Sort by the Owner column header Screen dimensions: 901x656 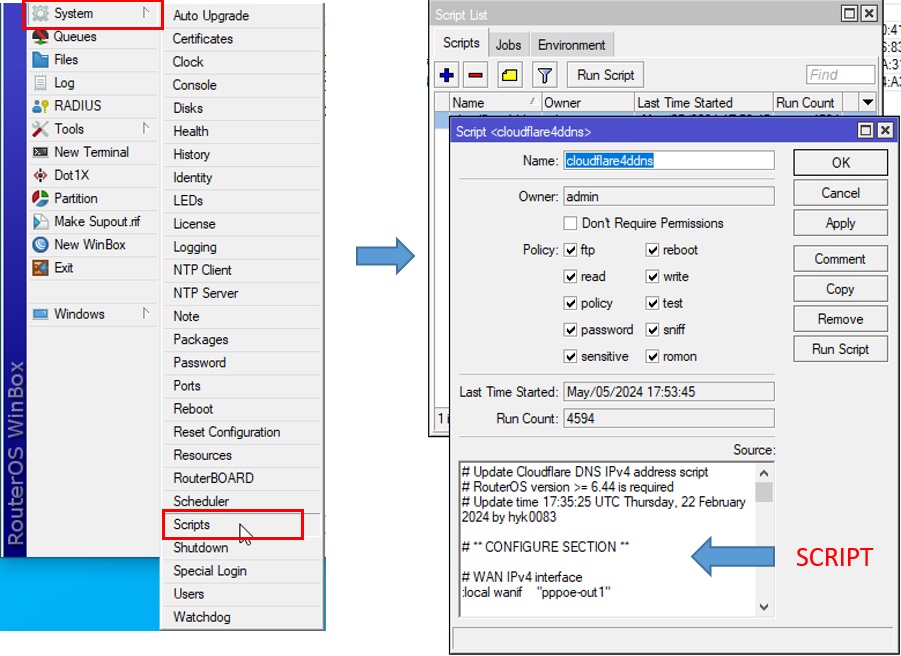588,102
